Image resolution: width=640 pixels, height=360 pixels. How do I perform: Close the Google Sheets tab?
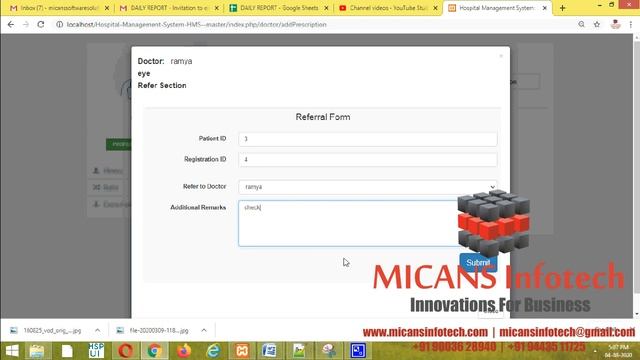tap(326, 8)
